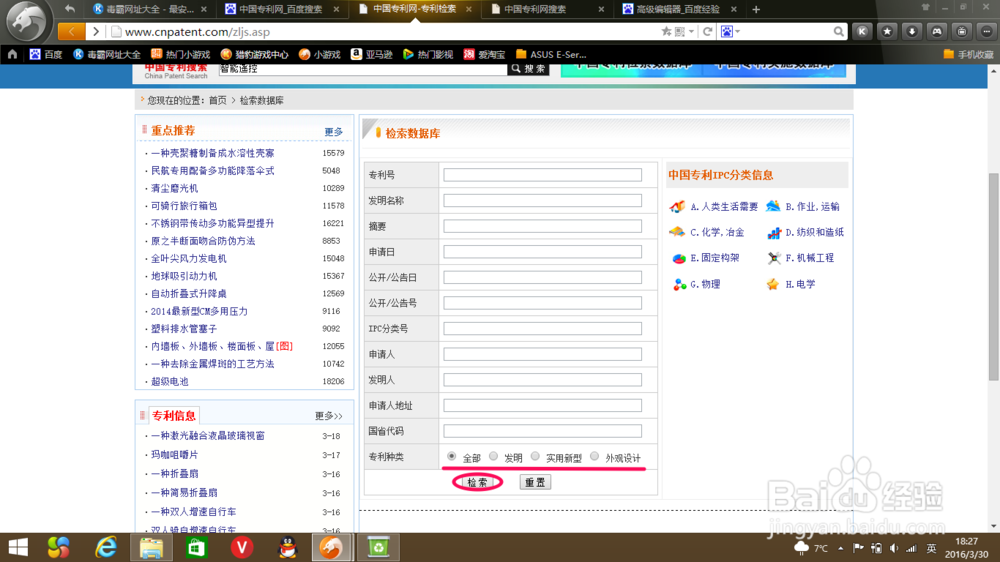Launch Internet Explorer from taskbar
Image resolution: width=1000 pixels, height=562 pixels.
pos(106,547)
